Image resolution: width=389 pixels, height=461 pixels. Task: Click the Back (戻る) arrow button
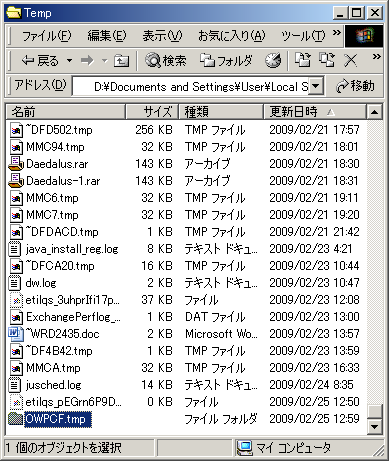click(x=39, y=61)
